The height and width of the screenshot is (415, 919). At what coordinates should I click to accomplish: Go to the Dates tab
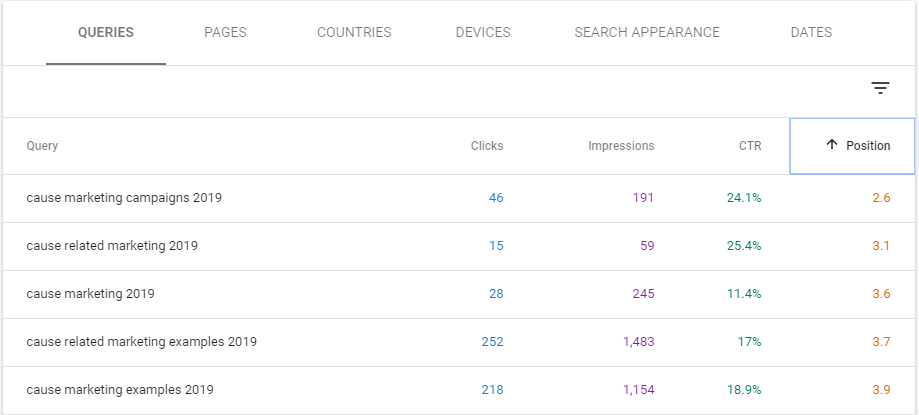point(811,32)
